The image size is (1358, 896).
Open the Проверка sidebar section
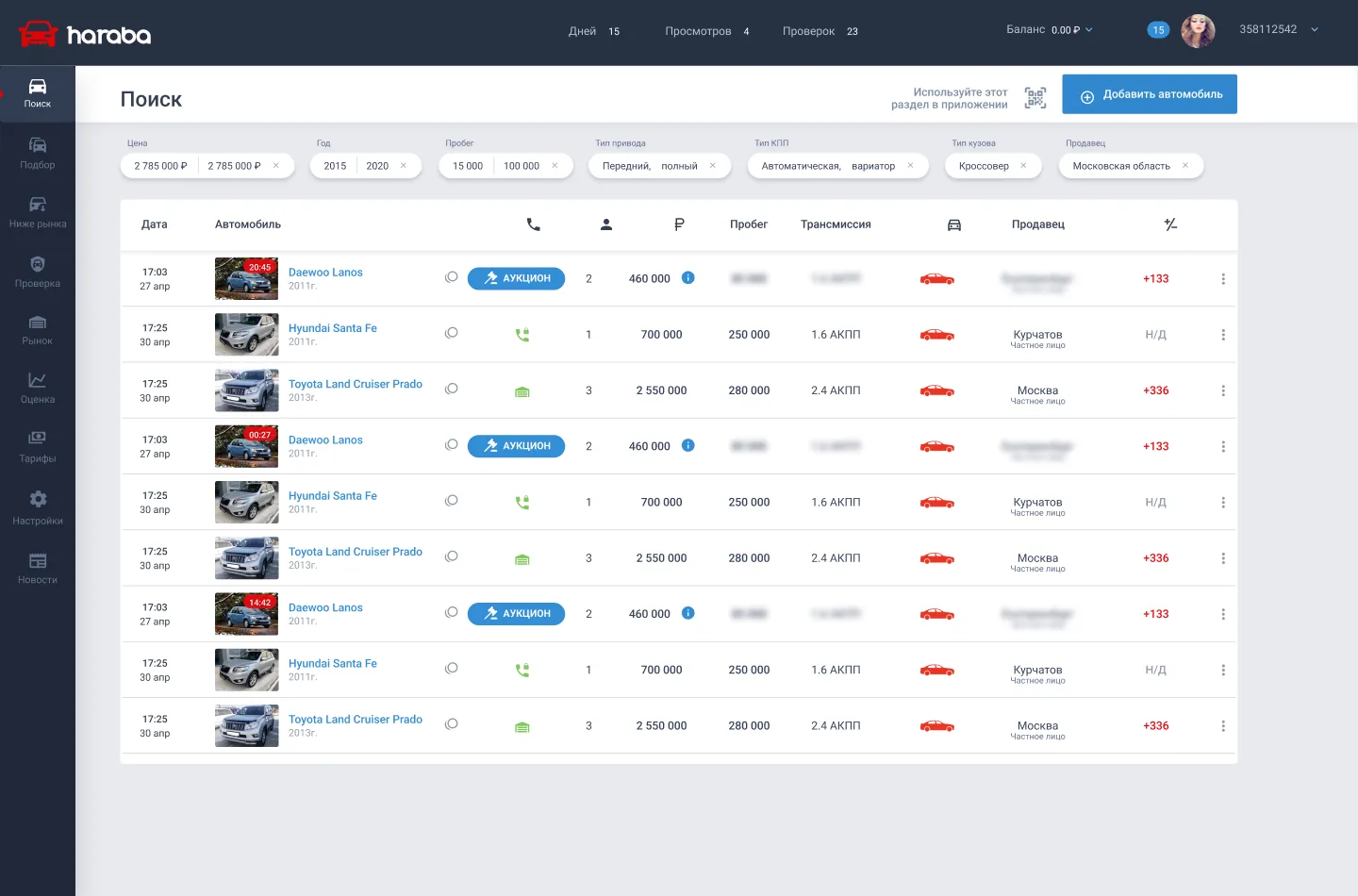(x=38, y=272)
